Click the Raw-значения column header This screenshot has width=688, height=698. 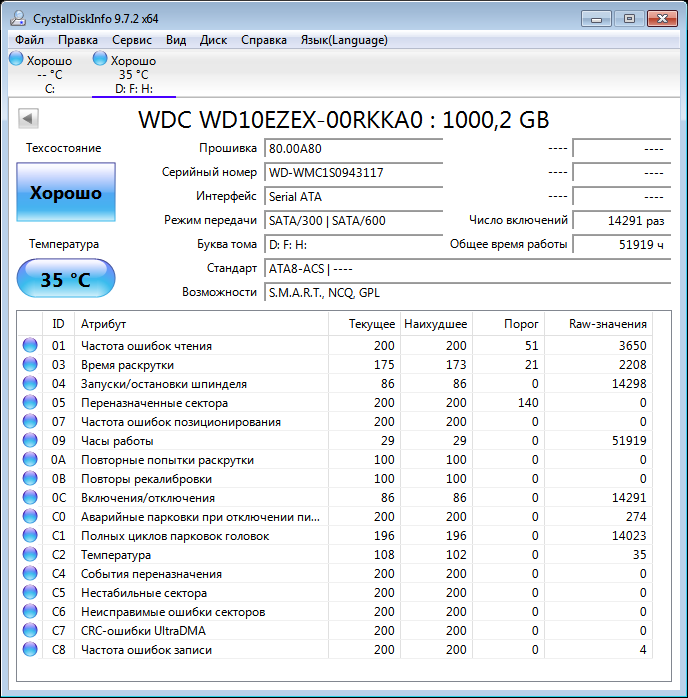608,324
